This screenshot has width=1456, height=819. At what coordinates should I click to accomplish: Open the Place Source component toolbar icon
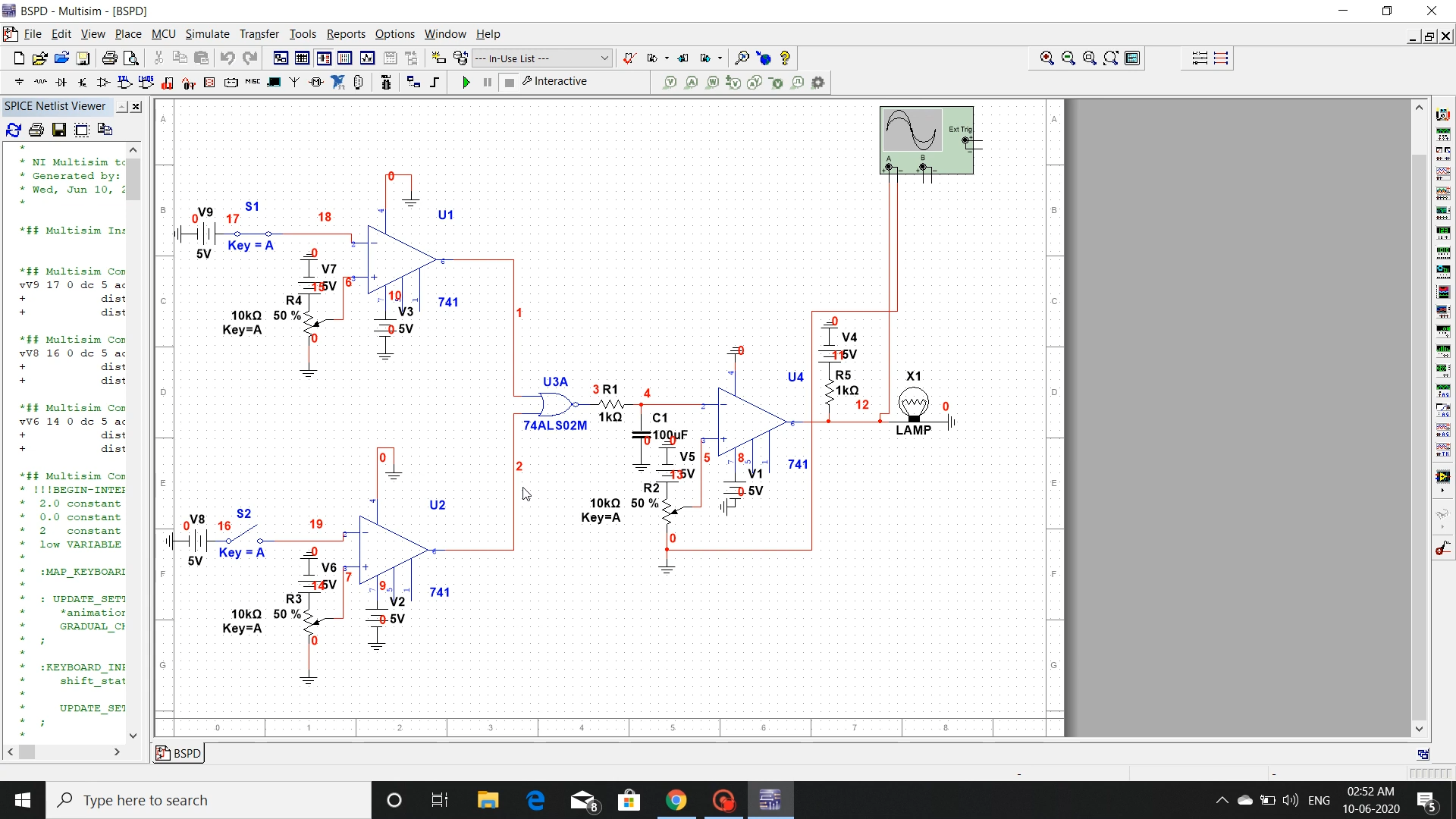pos(19,82)
